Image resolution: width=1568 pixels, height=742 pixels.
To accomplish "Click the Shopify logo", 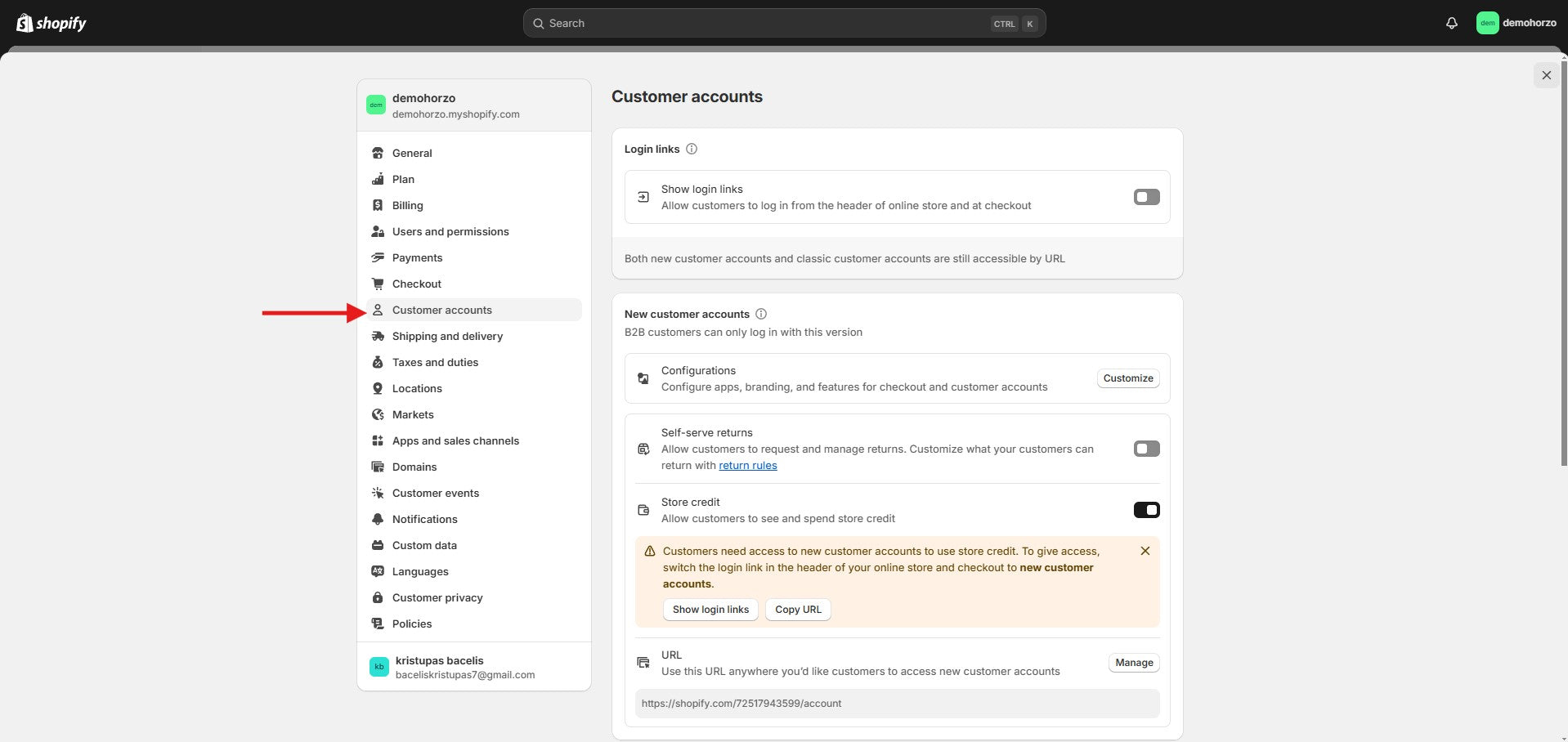I will coord(52,23).
